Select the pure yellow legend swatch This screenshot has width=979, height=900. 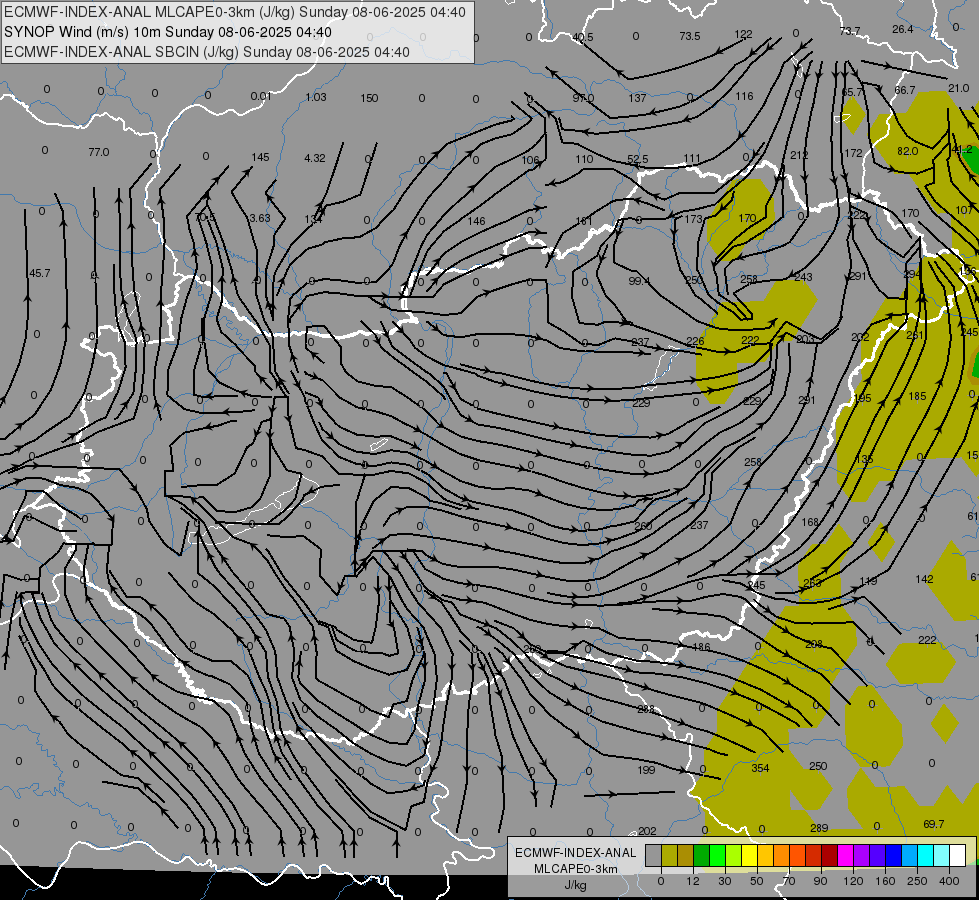(750, 855)
